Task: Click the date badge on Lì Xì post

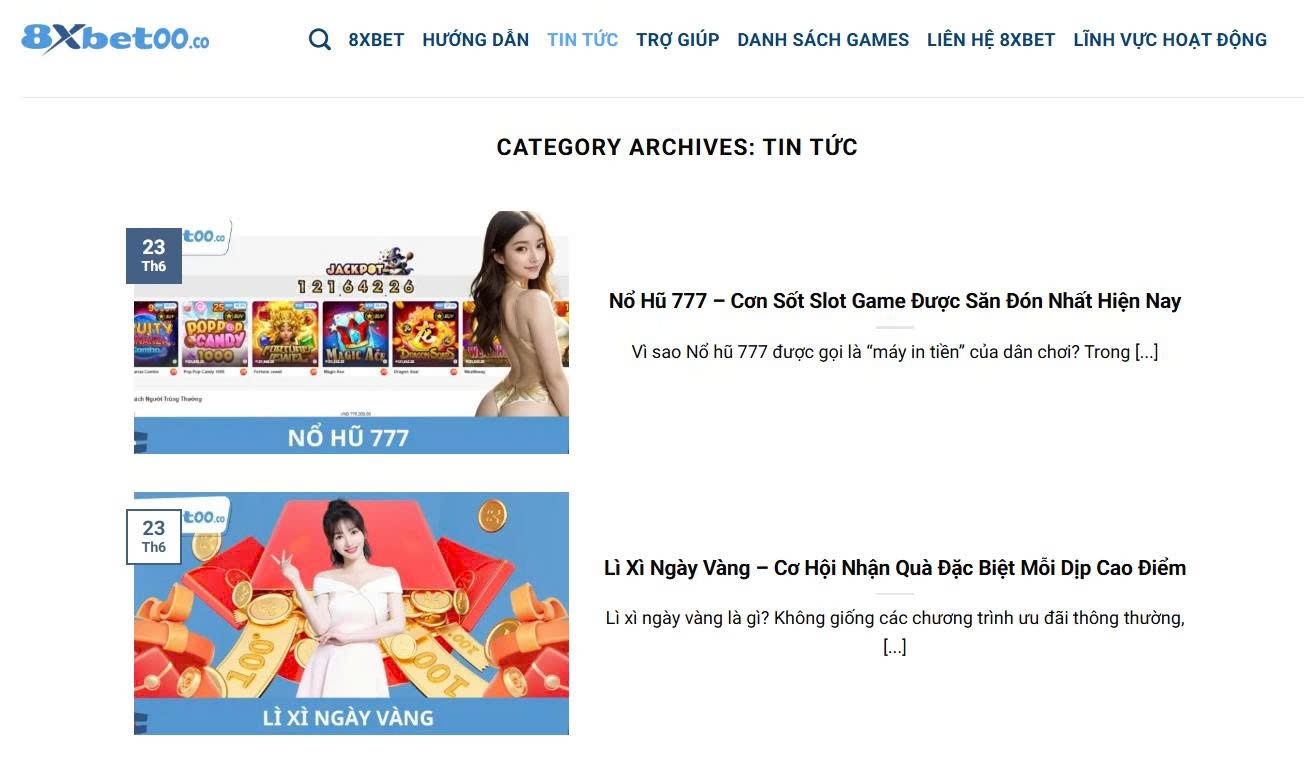Action: 153,536
